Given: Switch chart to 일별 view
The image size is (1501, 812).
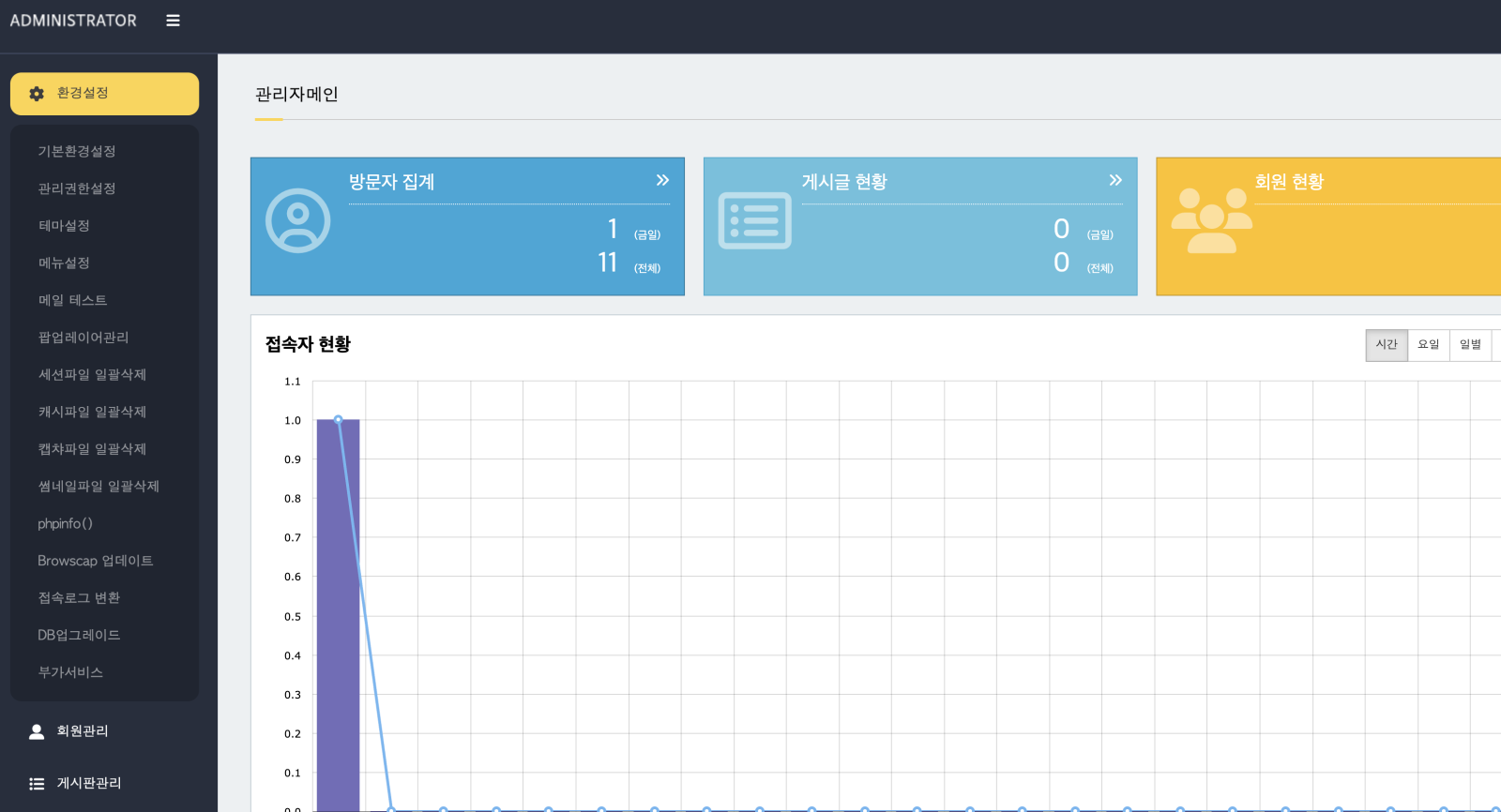Looking at the screenshot, I should (x=1470, y=345).
